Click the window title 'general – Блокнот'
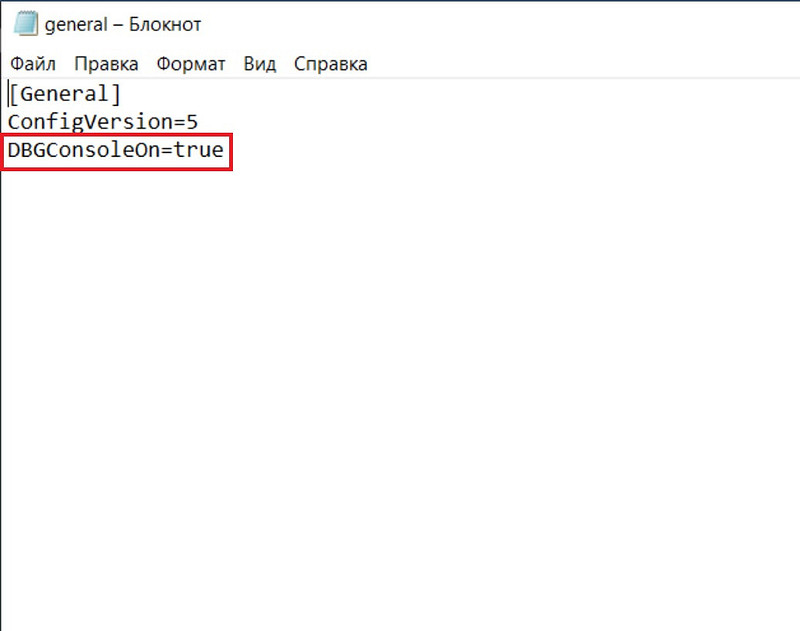 coord(136,24)
